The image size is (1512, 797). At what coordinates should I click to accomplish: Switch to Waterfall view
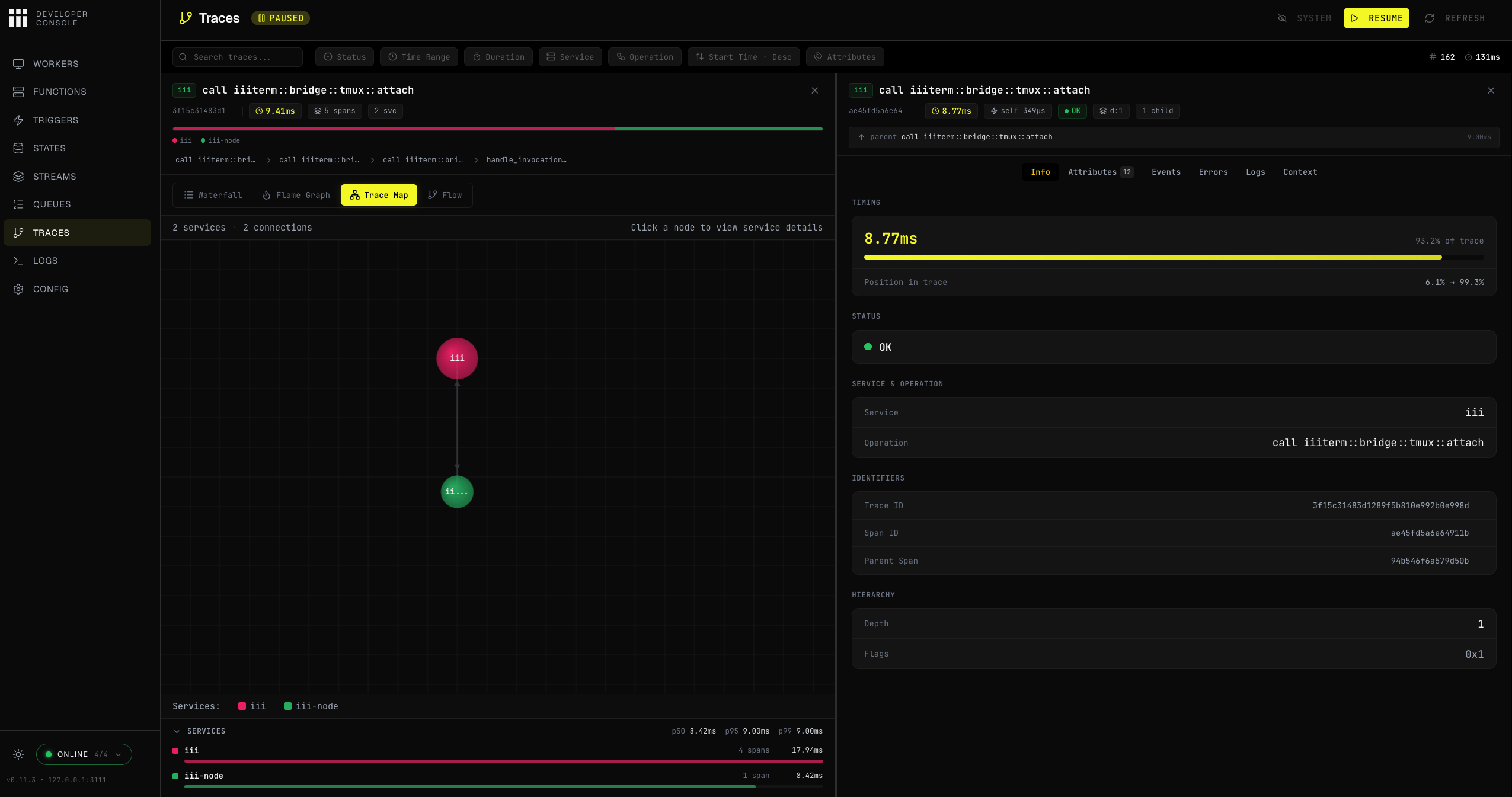[x=213, y=195]
